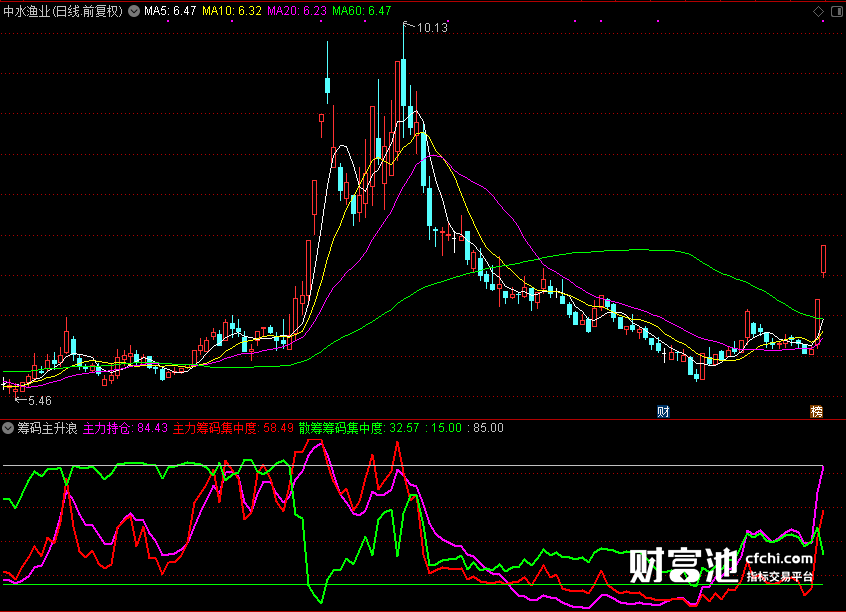Select the MA10: 6.32 label
846x612 pixels.
[232, 11]
